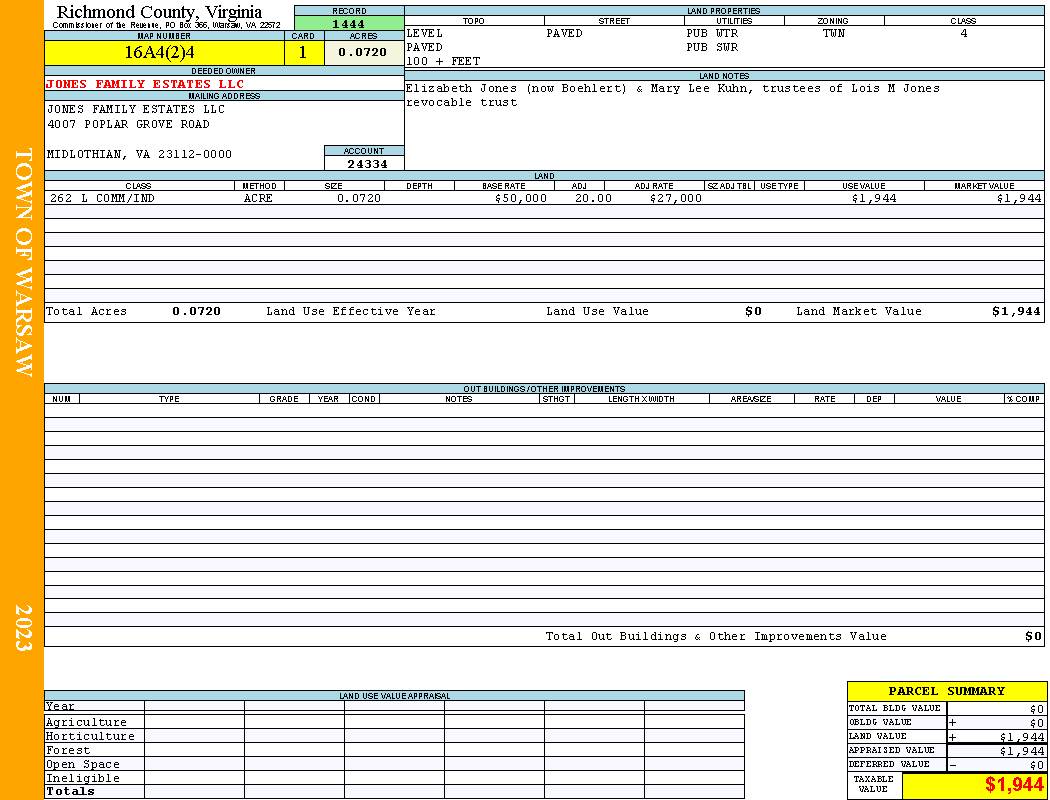
Task: Click the method value ACRE
Action: click(x=258, y=199)
